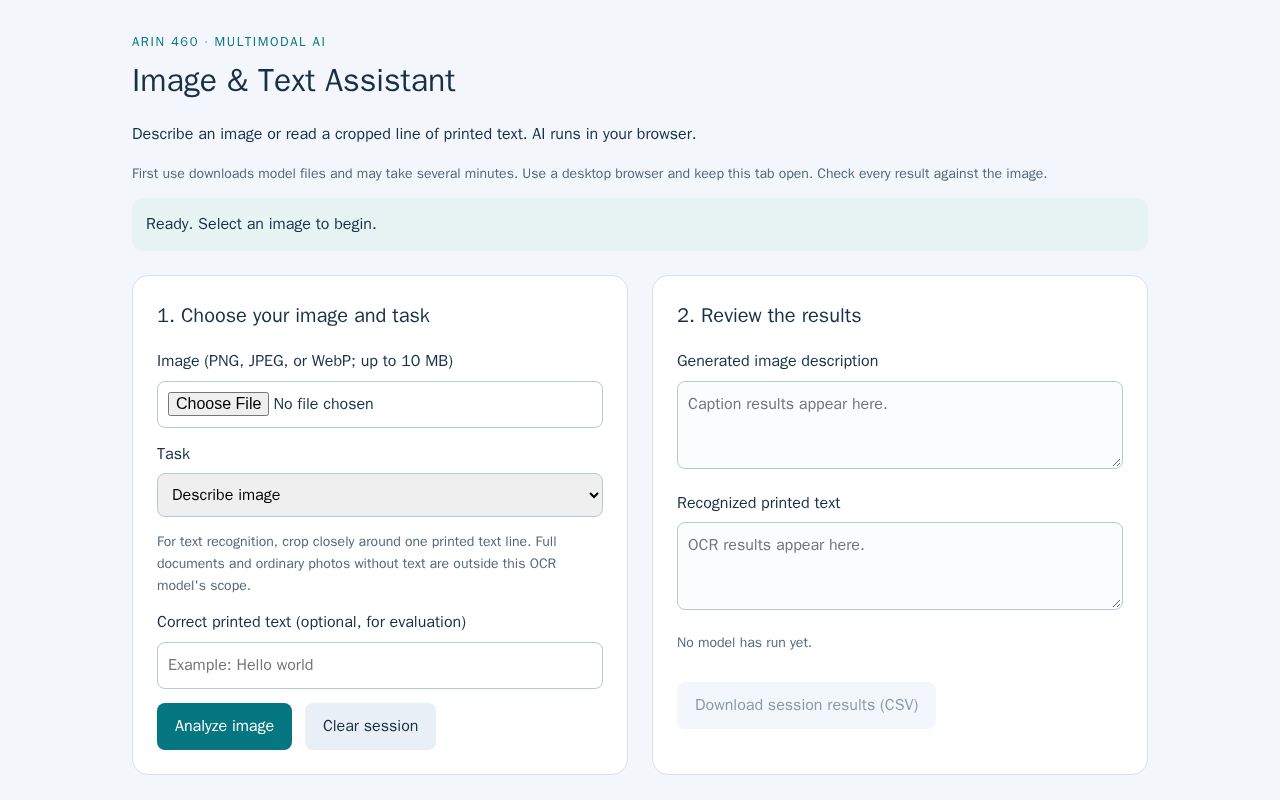The image size is (1280, 800).
Task: Click the 'No model has run yet.' text
Action: (x=744, y=643)
